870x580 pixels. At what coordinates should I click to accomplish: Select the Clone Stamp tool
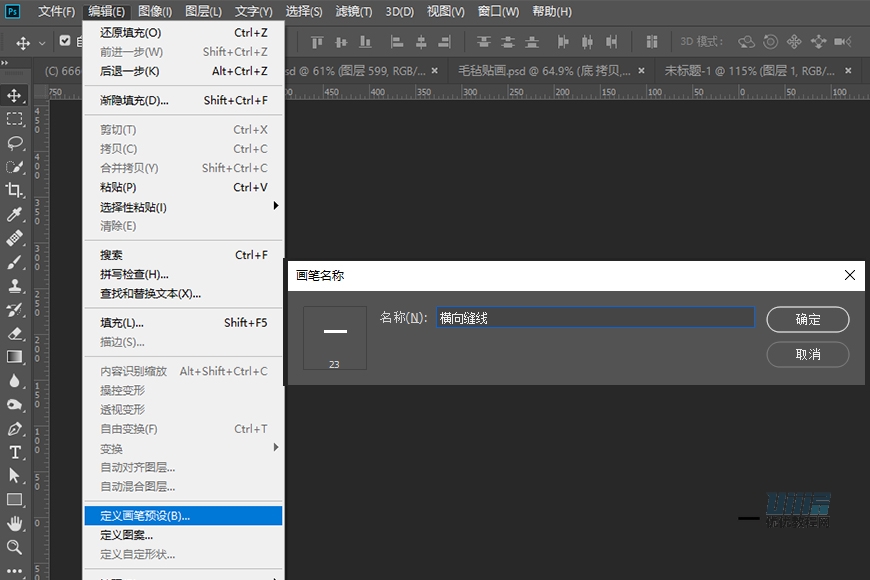pos(14,286)
